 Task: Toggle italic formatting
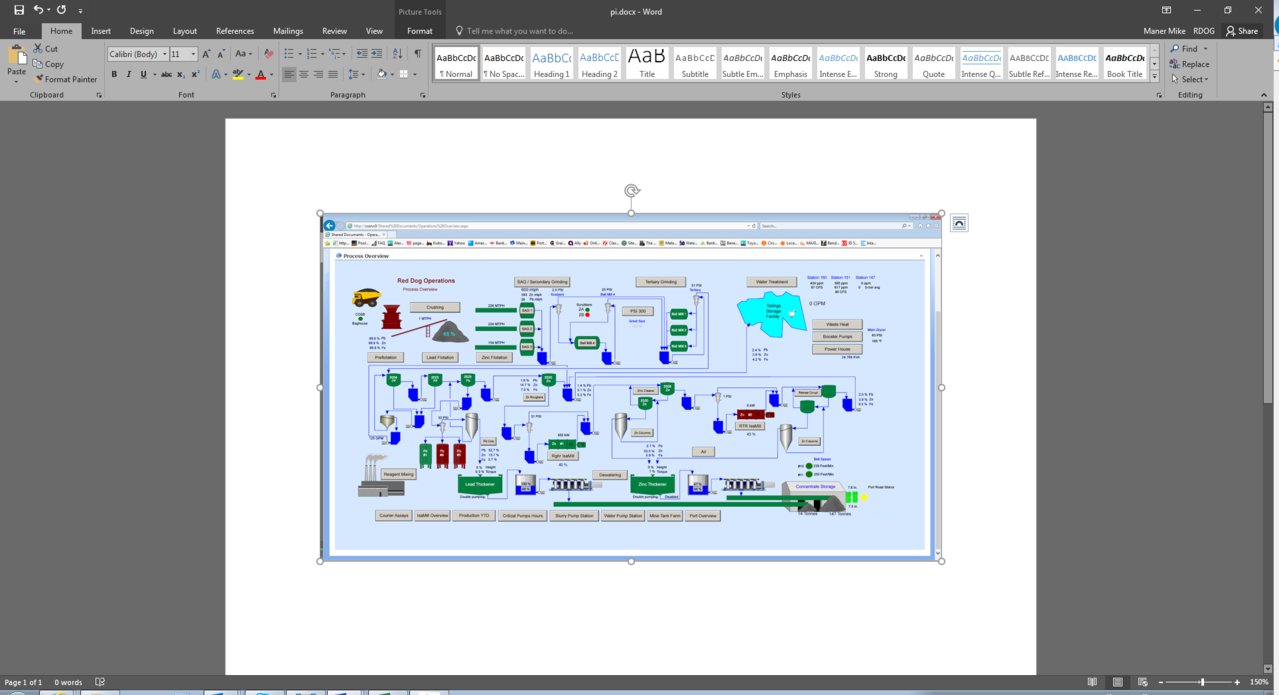click(128, 74)
